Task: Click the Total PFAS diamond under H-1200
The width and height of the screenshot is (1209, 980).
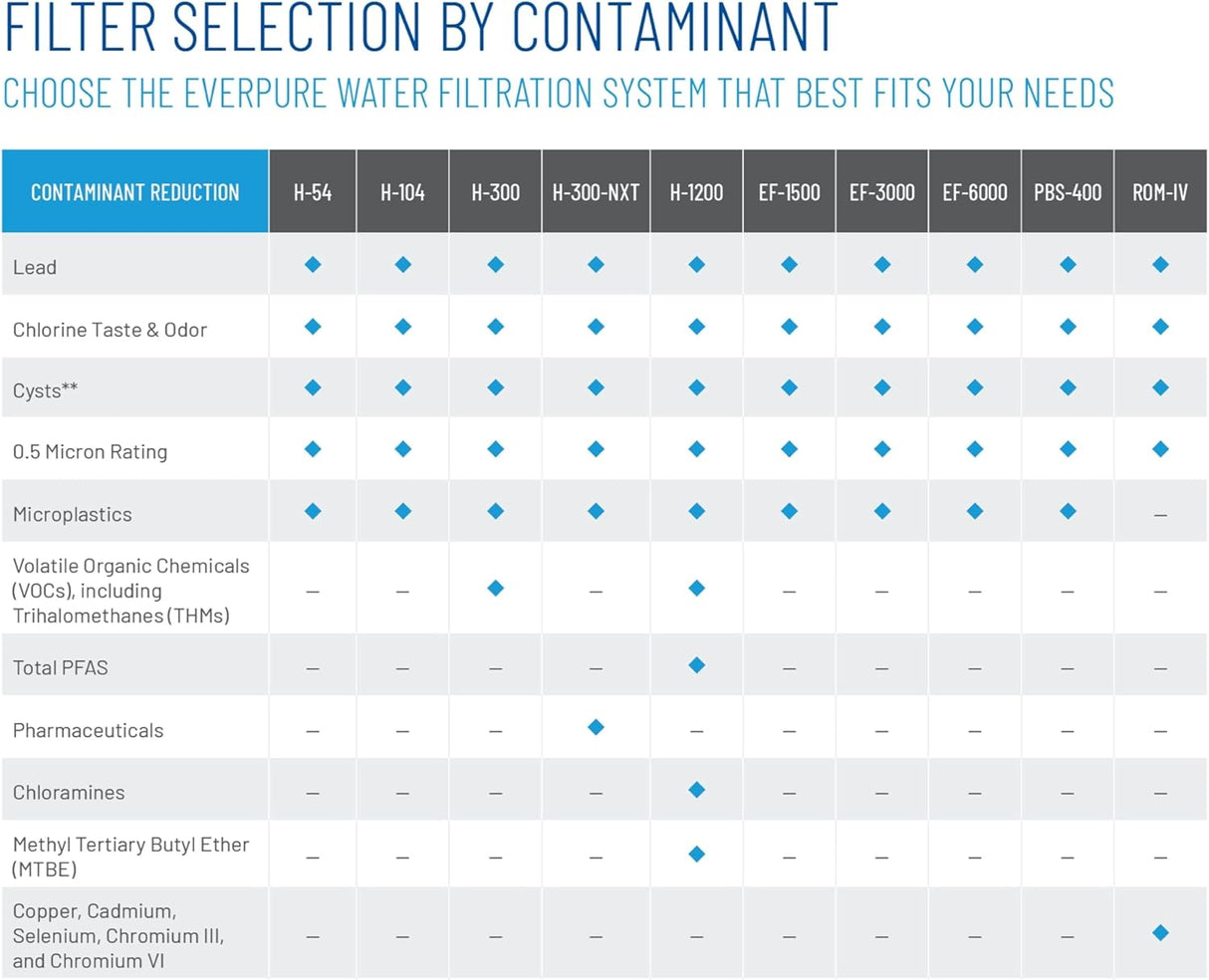Action: point(697,665)
